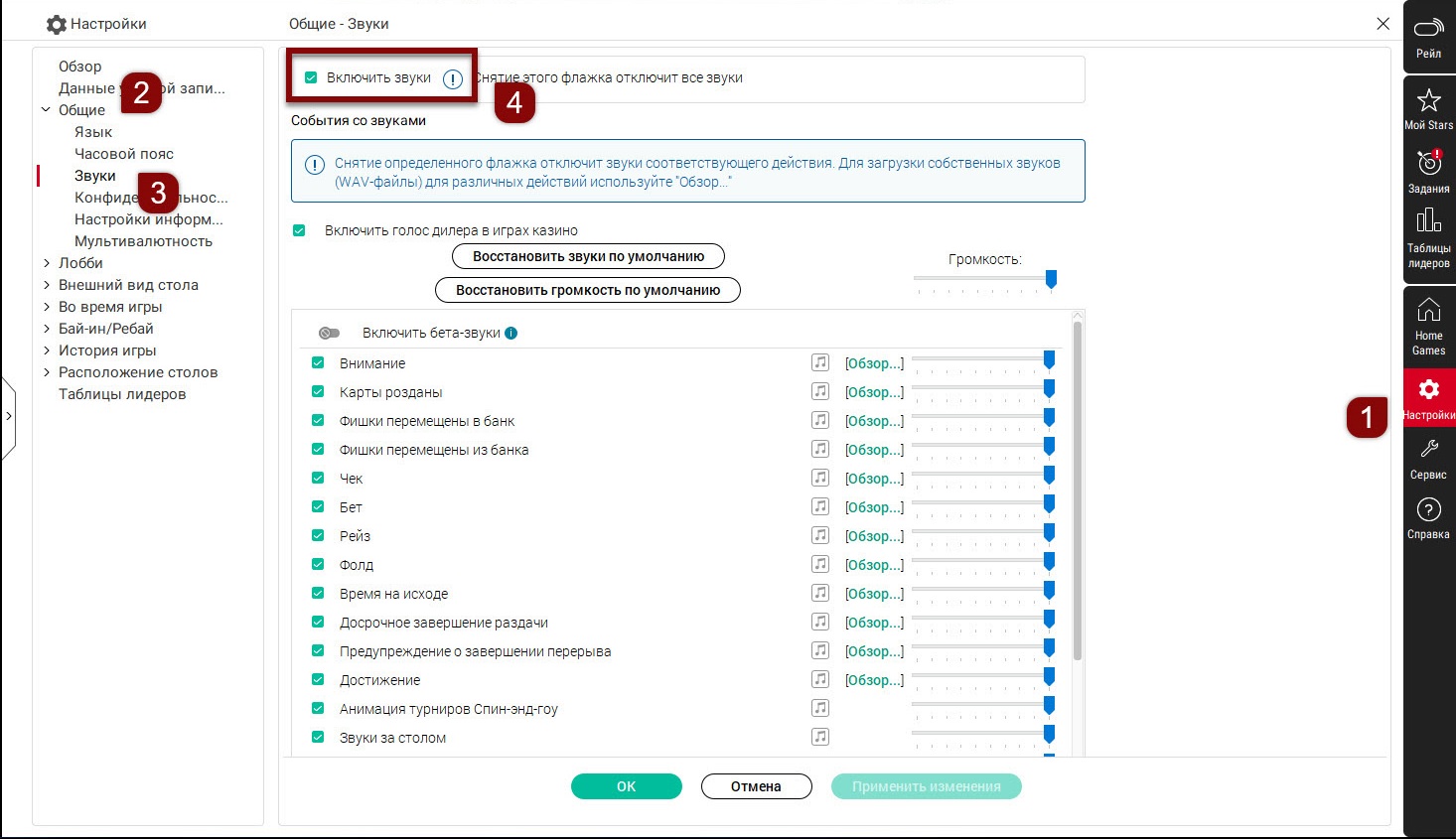
Task: Click music note icon next to Фолд
Action: (x=820, y=565)
